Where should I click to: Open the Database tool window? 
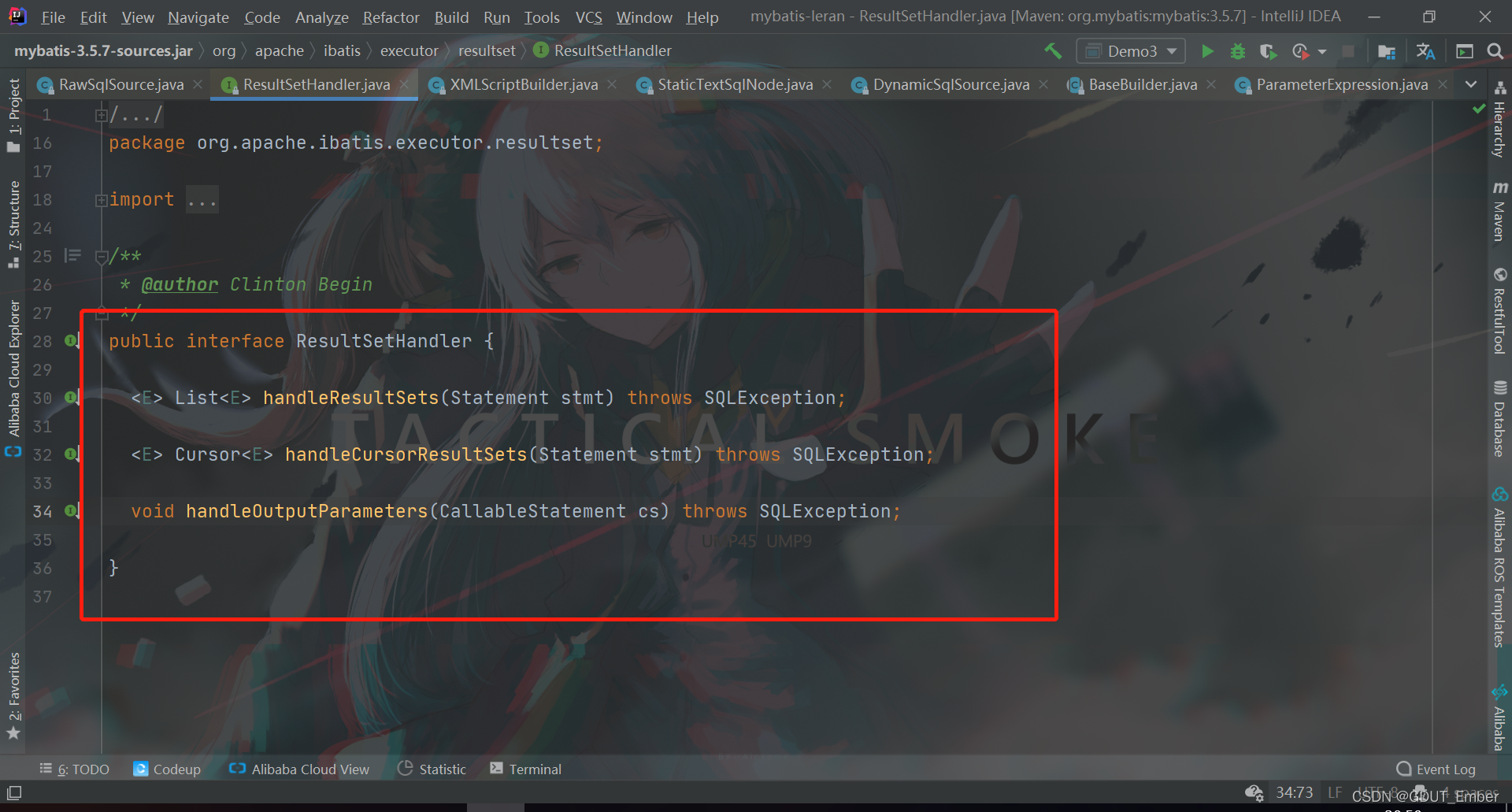[x=1499, y=419]
